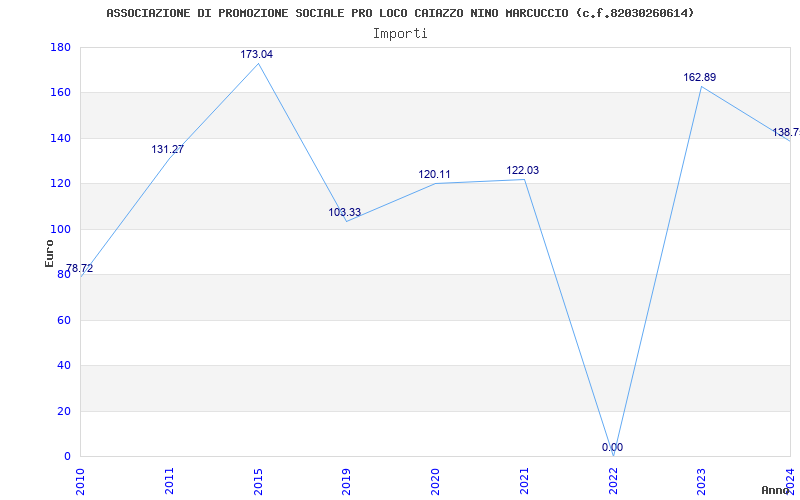The width and height of the screenshot is (800, 500).
Task: Click the 160 y-axis tick label
Action: [60, 93]
